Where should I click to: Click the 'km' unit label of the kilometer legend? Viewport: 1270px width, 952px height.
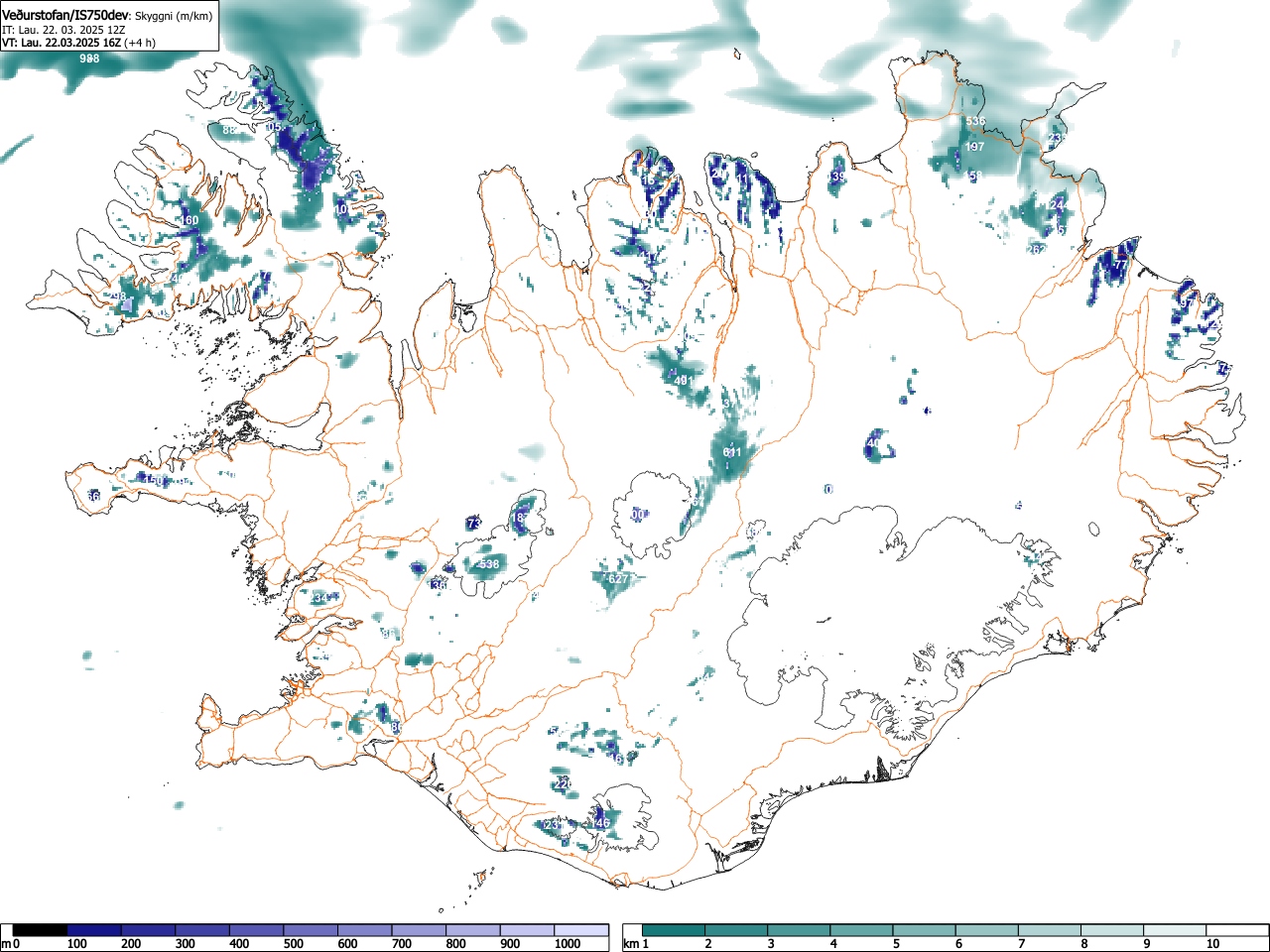(x=631, y=944)
